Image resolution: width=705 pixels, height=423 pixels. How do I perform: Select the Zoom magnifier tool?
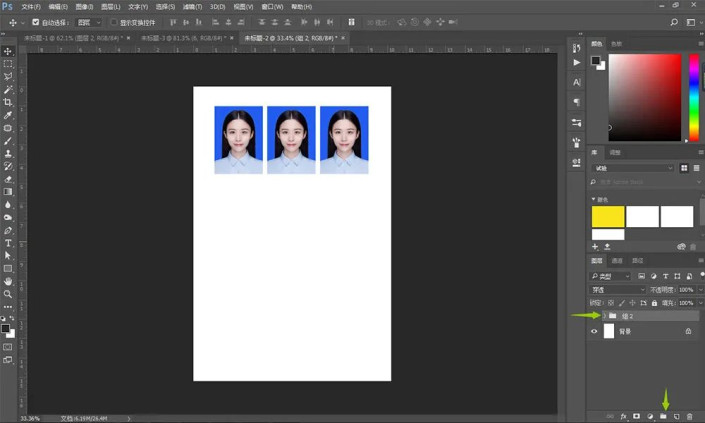pos(8,294)
